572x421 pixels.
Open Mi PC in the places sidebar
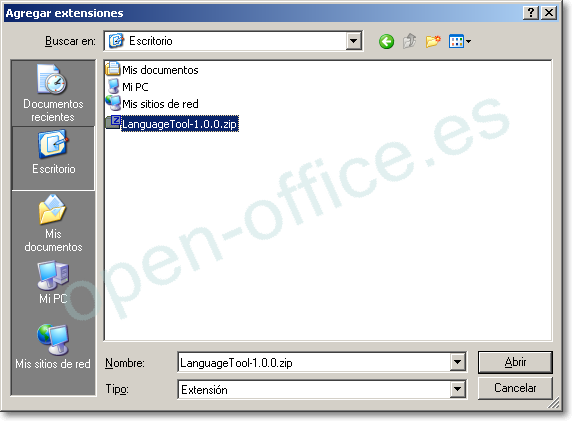tap(53, 283)
